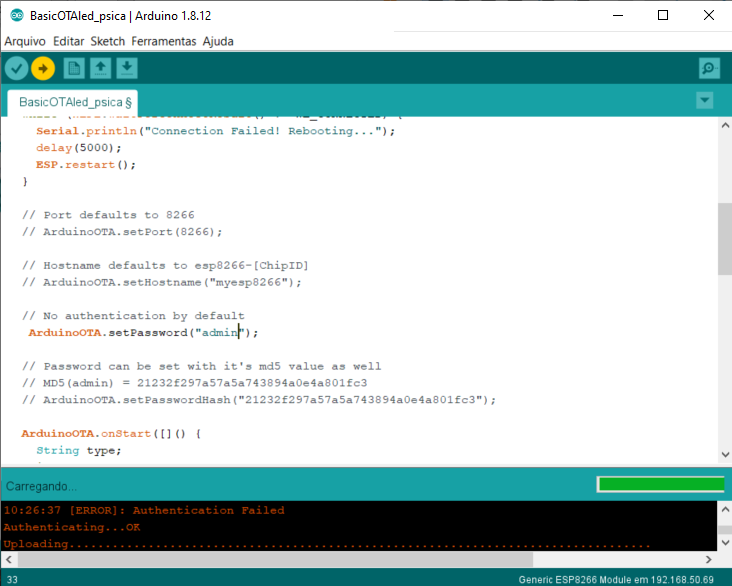The height and width of the screenshot is (586, 732).
Task: Click the line ArduinoOTA.setPassword("admin")
Action: pos(143,332)
